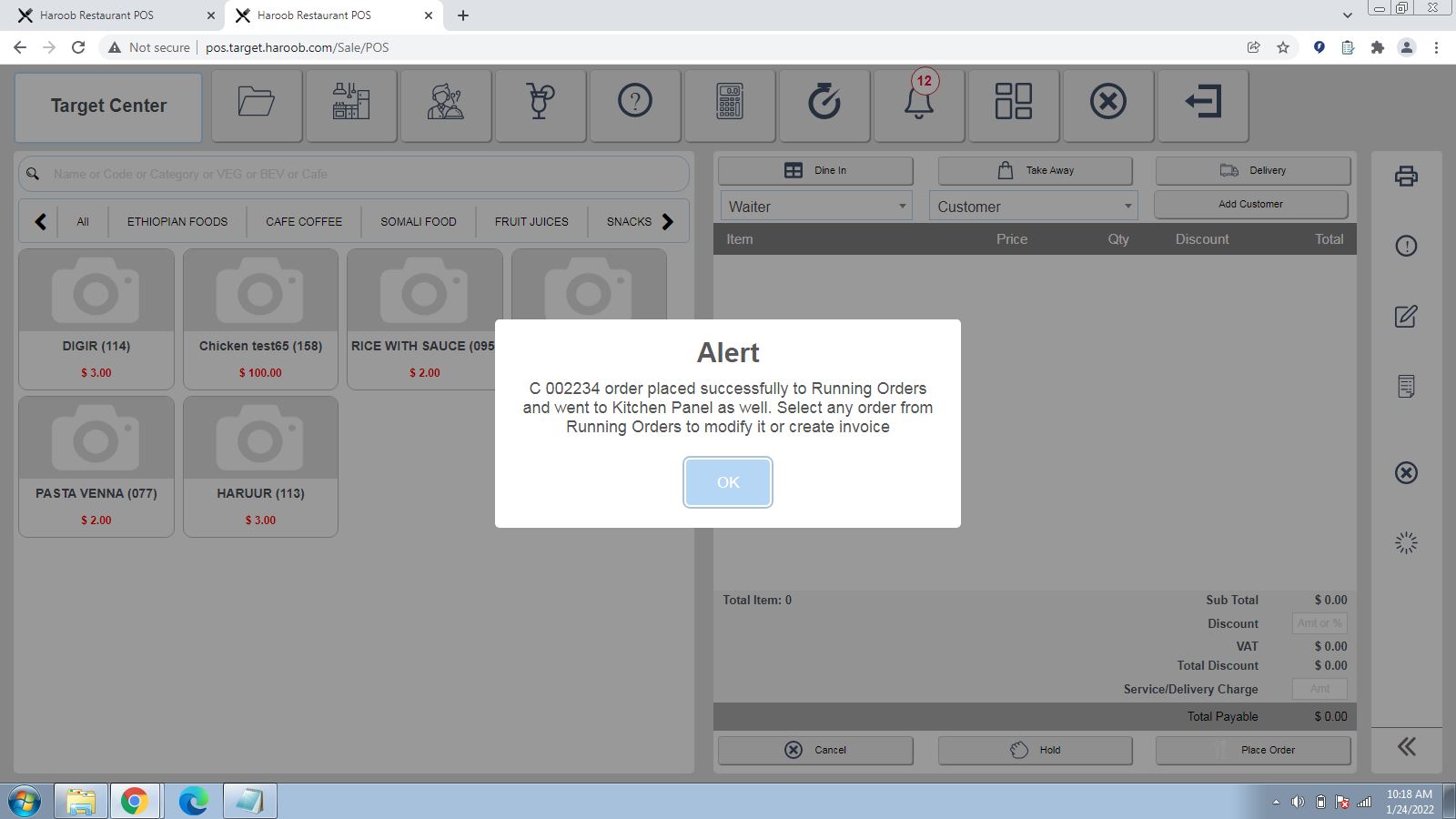Open the calculator icon

point(730,106)
